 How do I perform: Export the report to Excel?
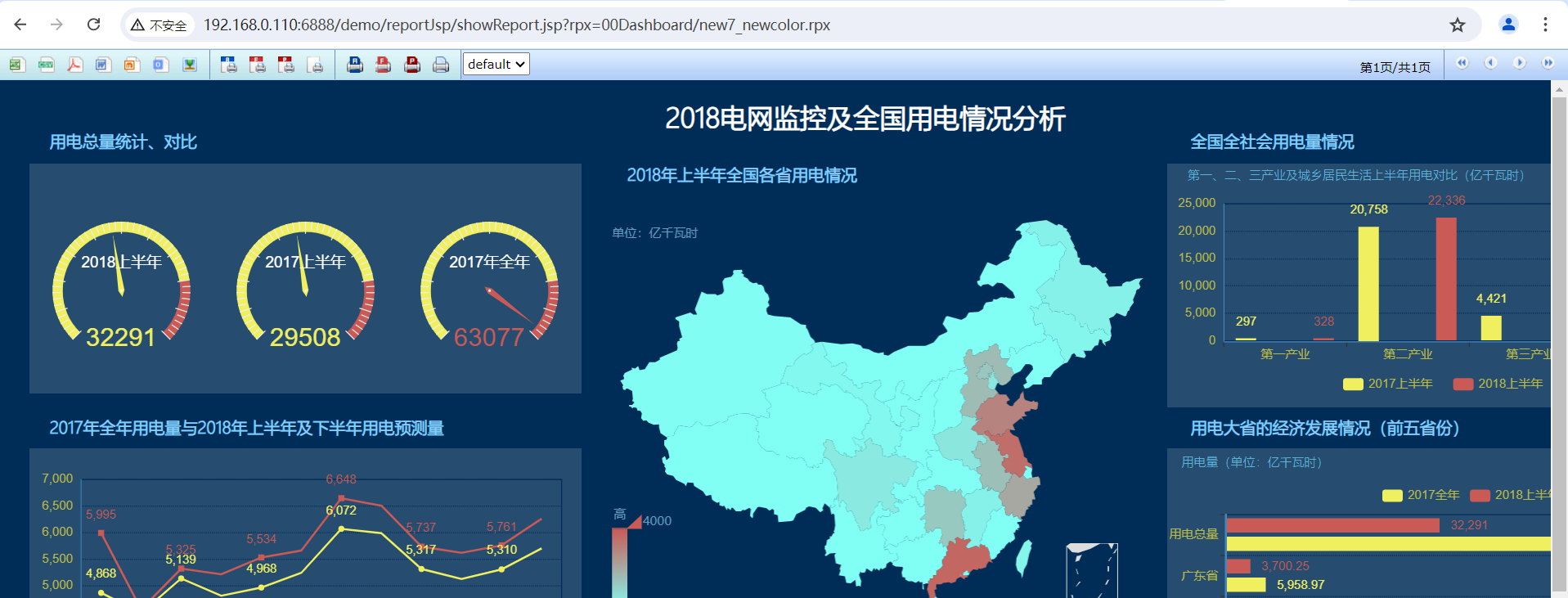click(17, 65)
